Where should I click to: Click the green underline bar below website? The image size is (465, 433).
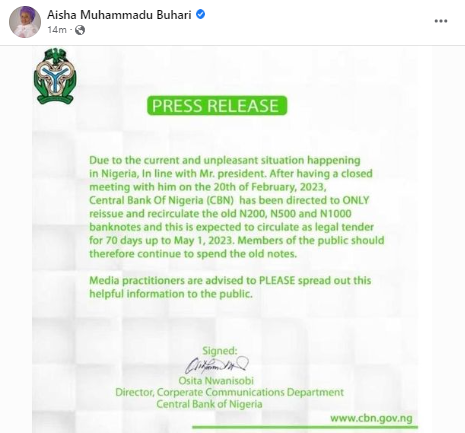tap(305, 427)
